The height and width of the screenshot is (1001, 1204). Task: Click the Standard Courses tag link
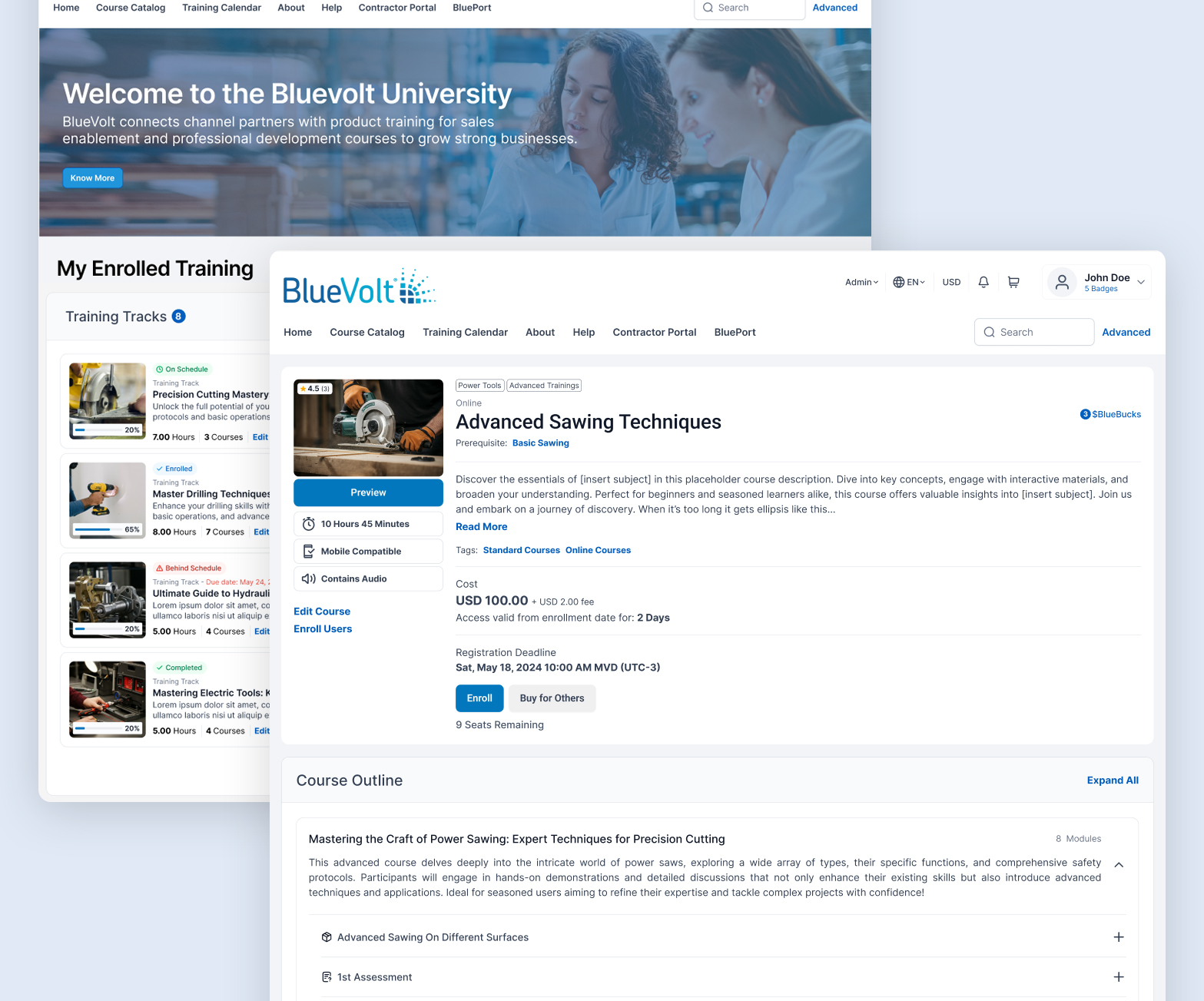522,550
